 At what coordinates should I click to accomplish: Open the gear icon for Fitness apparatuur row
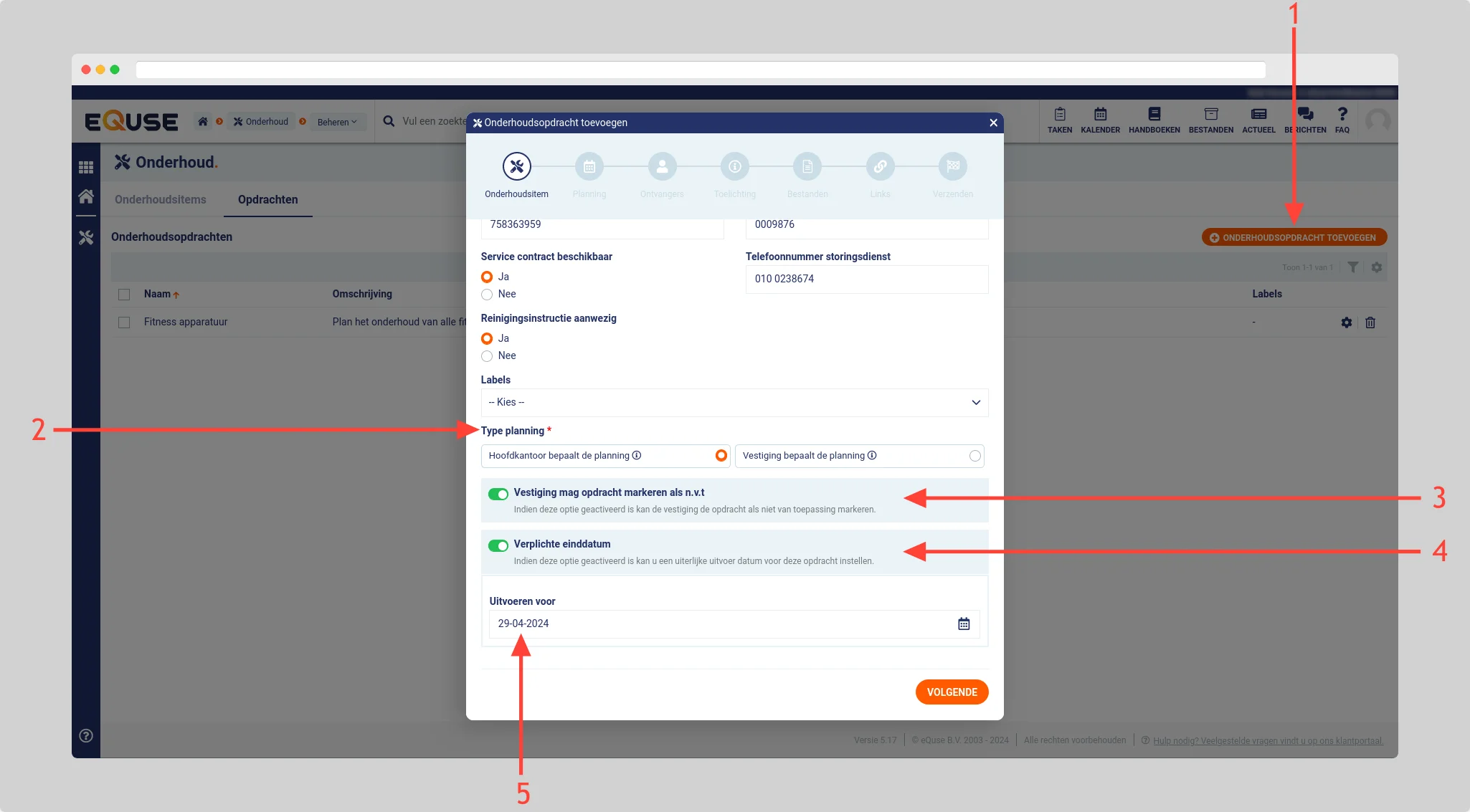pyautogui.click(x=1346, y=323)
